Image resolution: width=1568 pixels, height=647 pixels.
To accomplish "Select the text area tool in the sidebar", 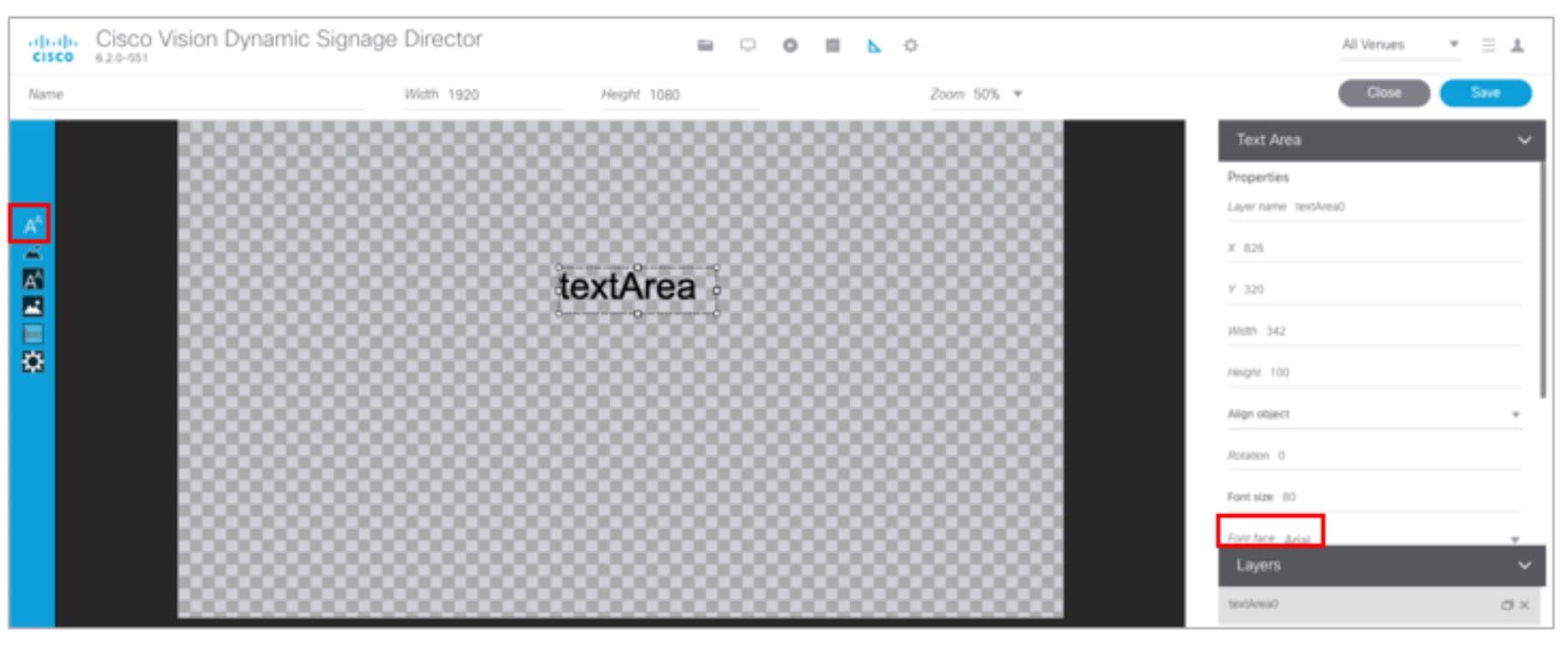I will (32, 225).
